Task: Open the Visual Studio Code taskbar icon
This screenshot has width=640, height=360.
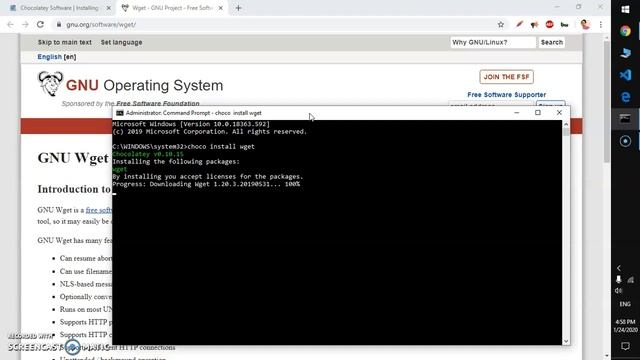Action: click(625, 75)
